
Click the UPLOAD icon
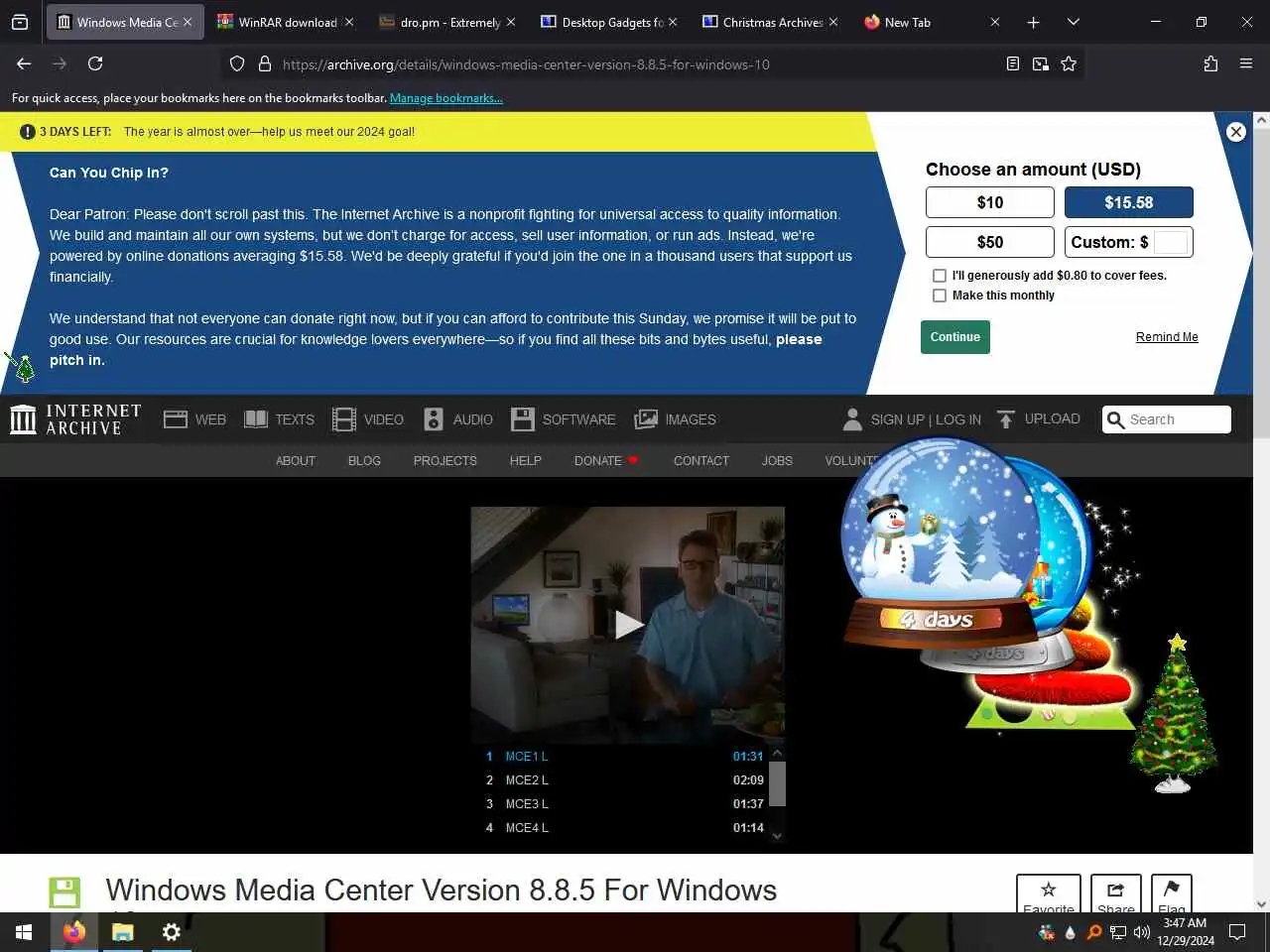[x=1006, y=419]
